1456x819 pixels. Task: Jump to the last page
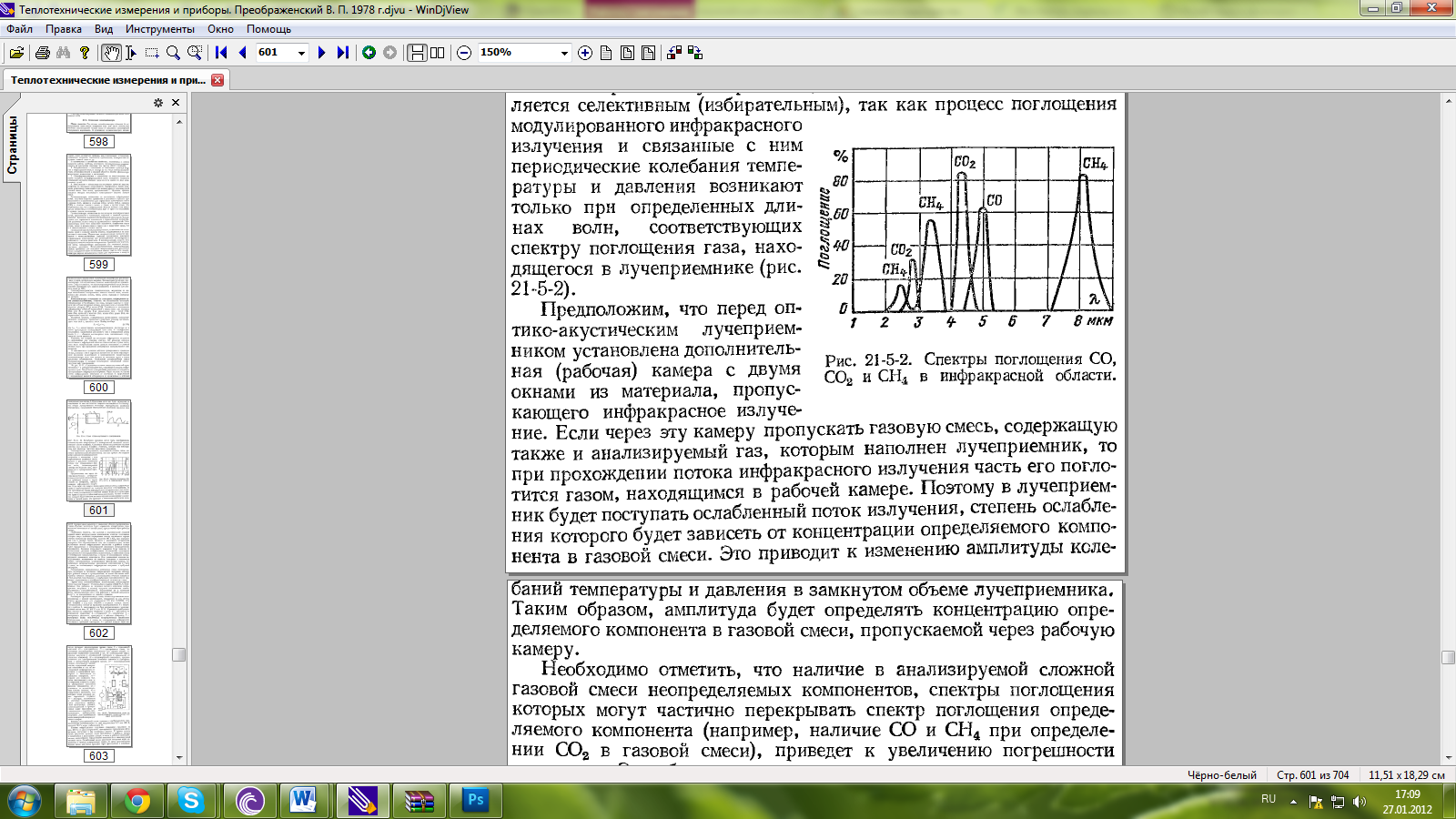(x=342, y=53)
